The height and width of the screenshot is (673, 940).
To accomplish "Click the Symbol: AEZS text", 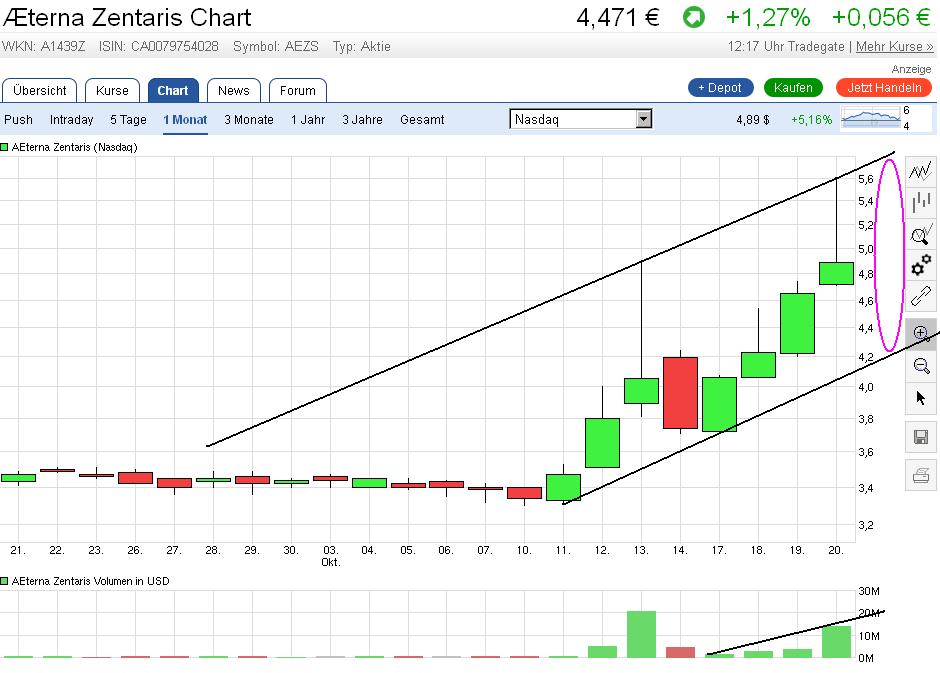I will point(276,47).
